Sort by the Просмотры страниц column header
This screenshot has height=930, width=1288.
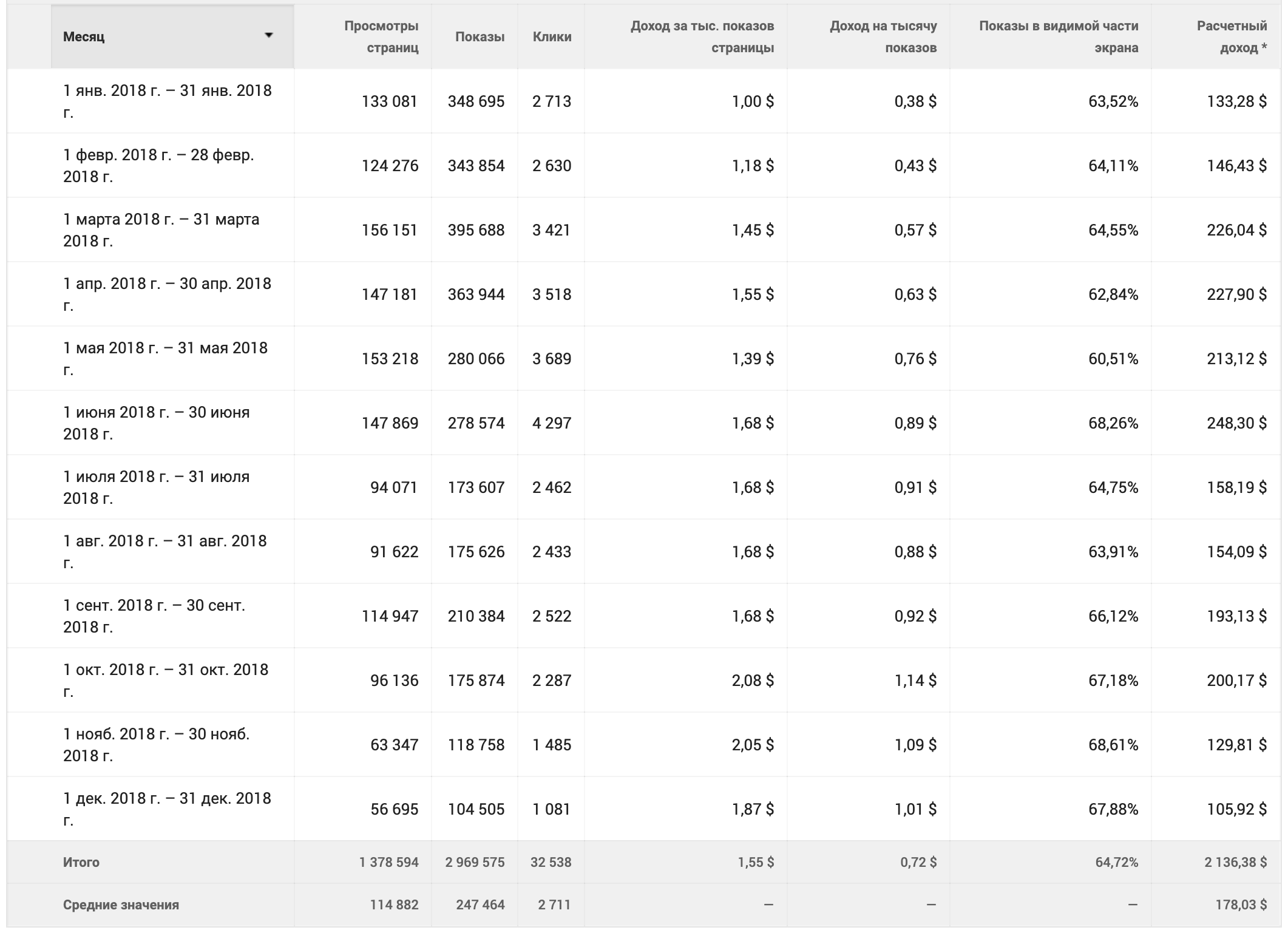pyautogui.click(x=381, y=36)
